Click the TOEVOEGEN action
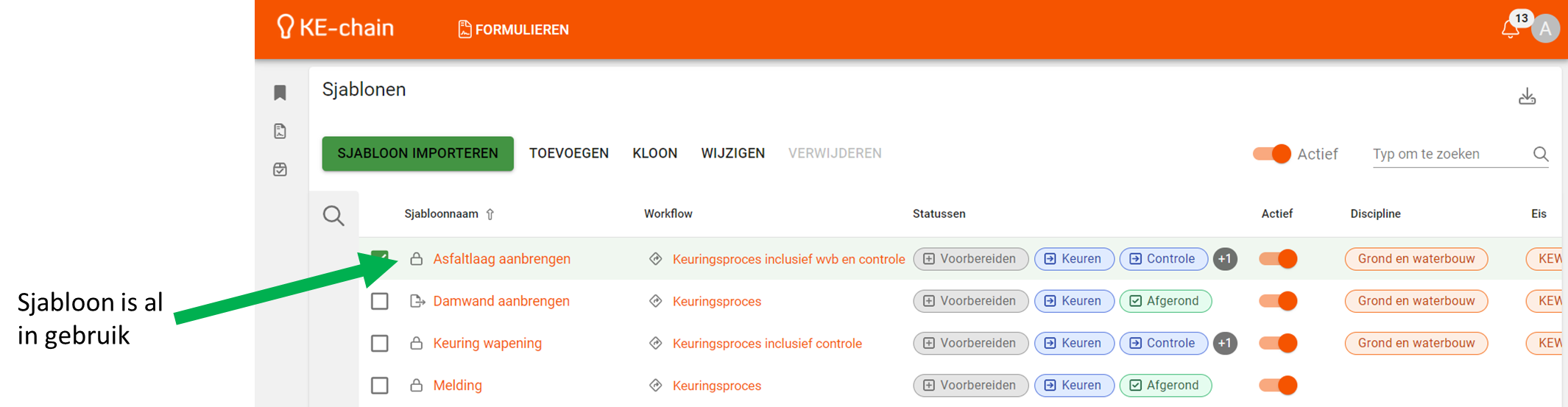This screenshot has height=407, width=1568. pyautogui.click(x=568, y=153)
